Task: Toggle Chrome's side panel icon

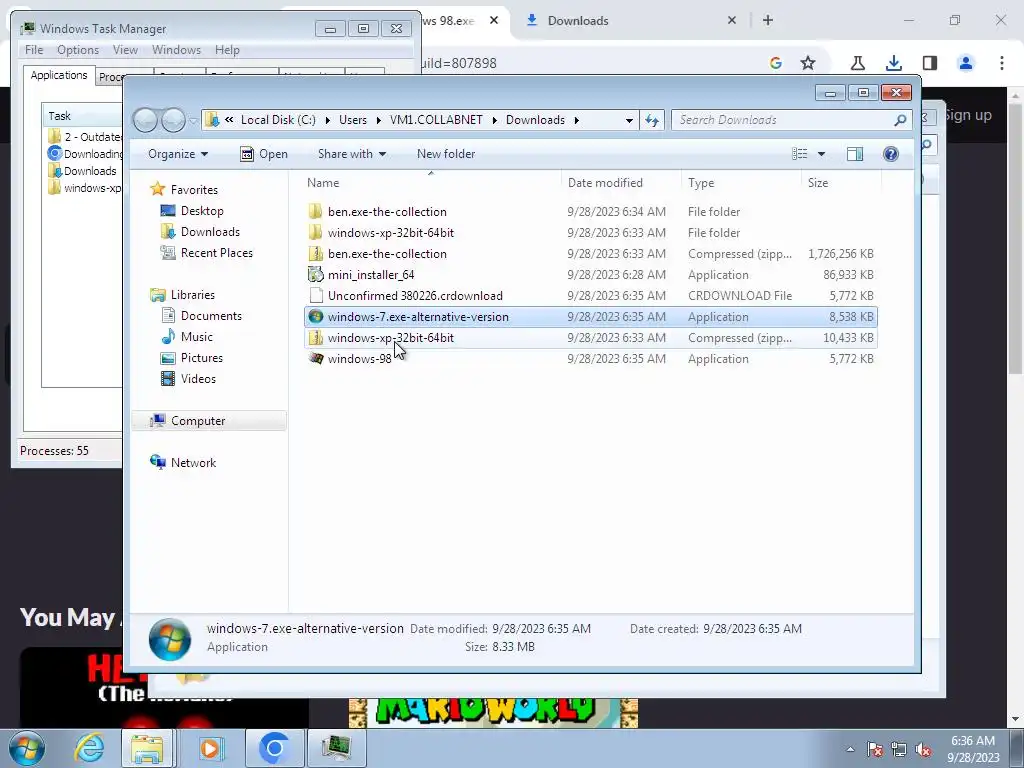Action: point(930,63)
